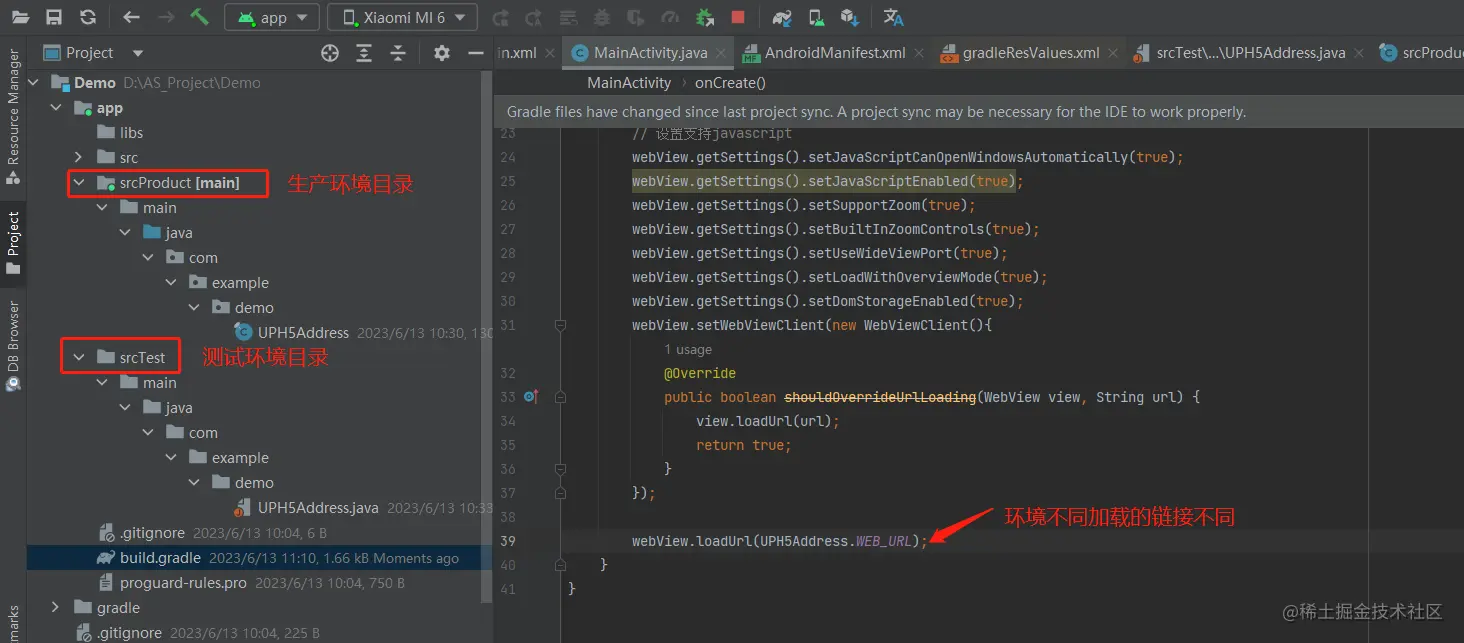Open the SDK Manager icon
The width and height of the screenshot is (1464, 643).
pos(850,17)
